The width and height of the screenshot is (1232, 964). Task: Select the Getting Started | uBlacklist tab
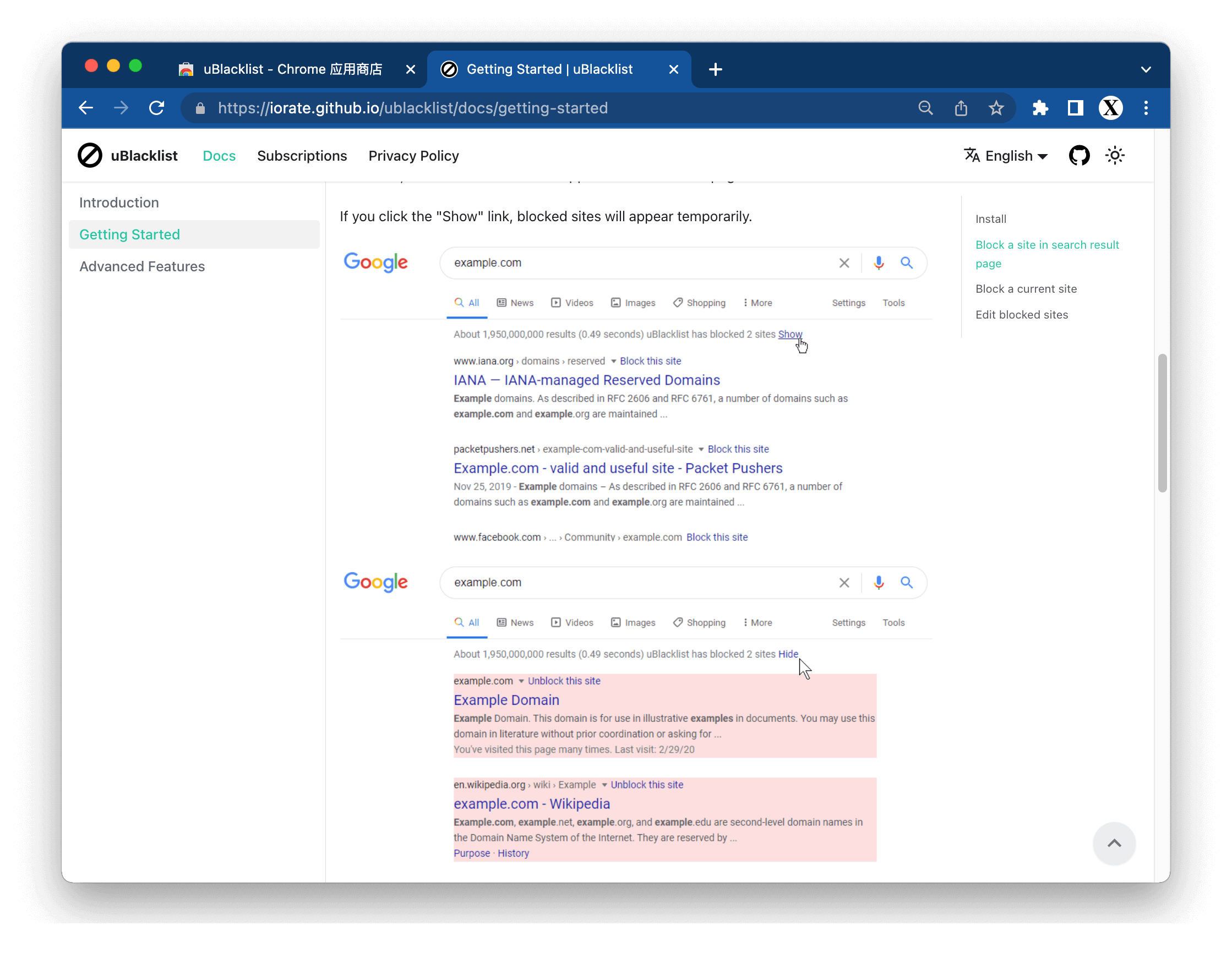click(x=559, y=69)
